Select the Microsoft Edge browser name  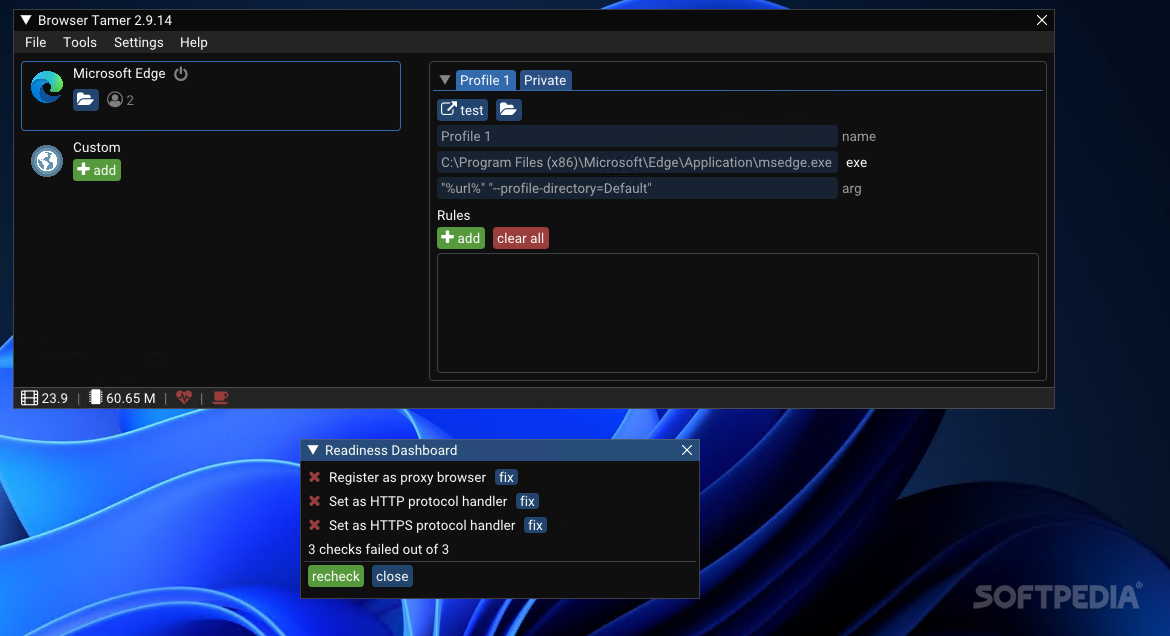[x=119, y=73]
